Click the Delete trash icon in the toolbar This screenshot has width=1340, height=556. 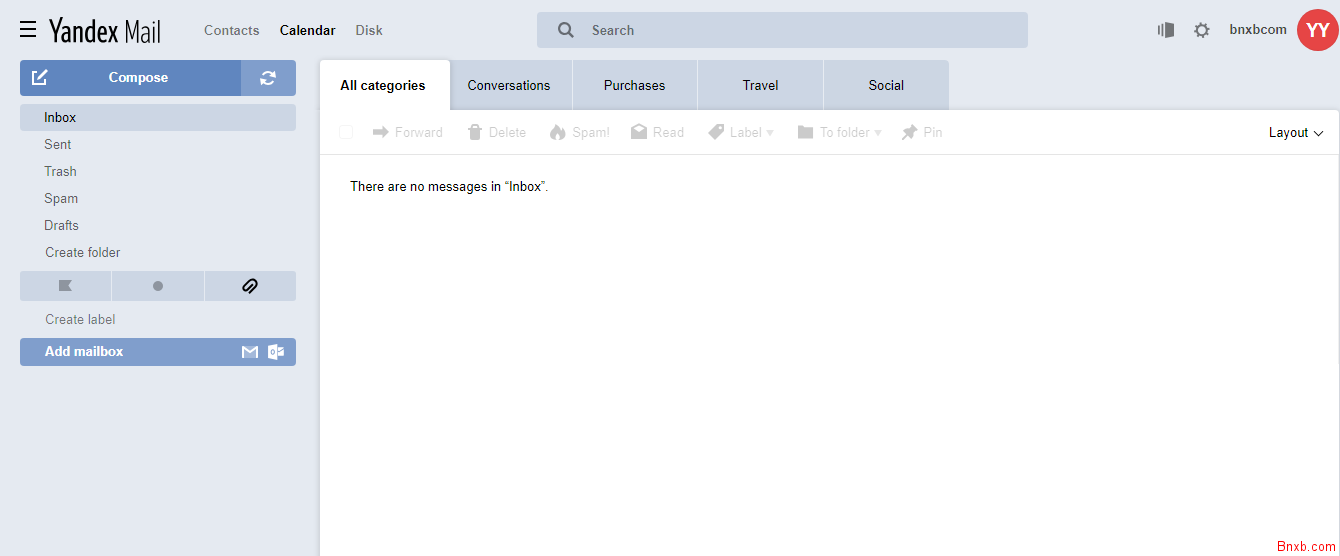pyautogui.click(x=475, y=132)
